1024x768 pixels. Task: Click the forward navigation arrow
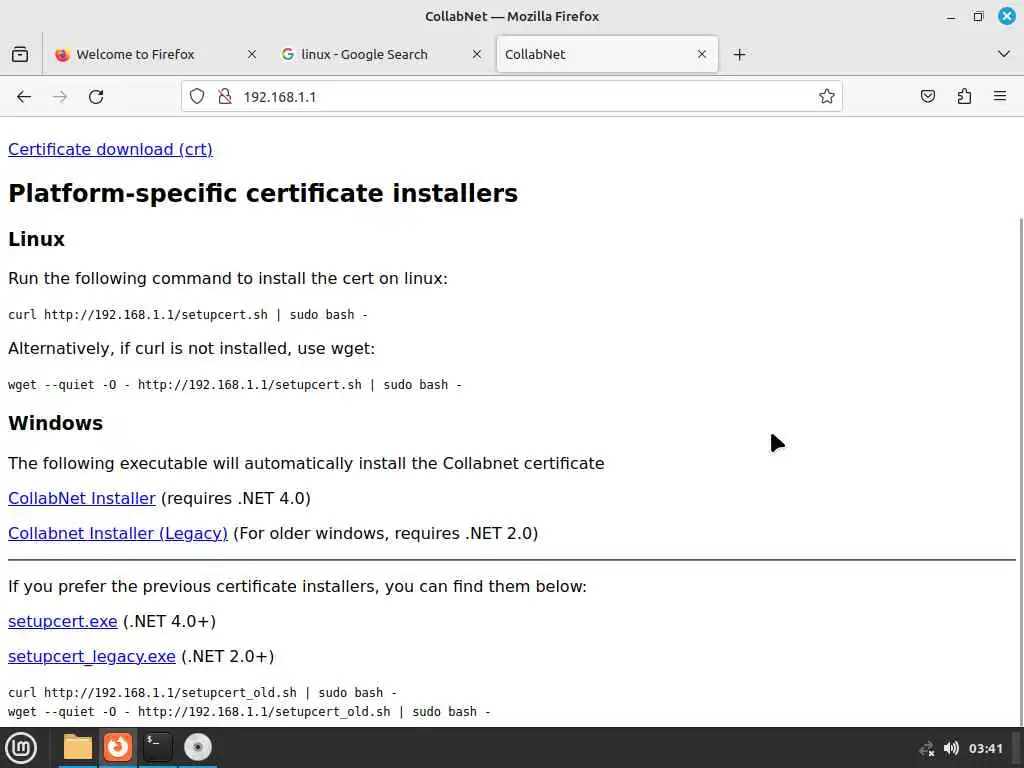60,97
